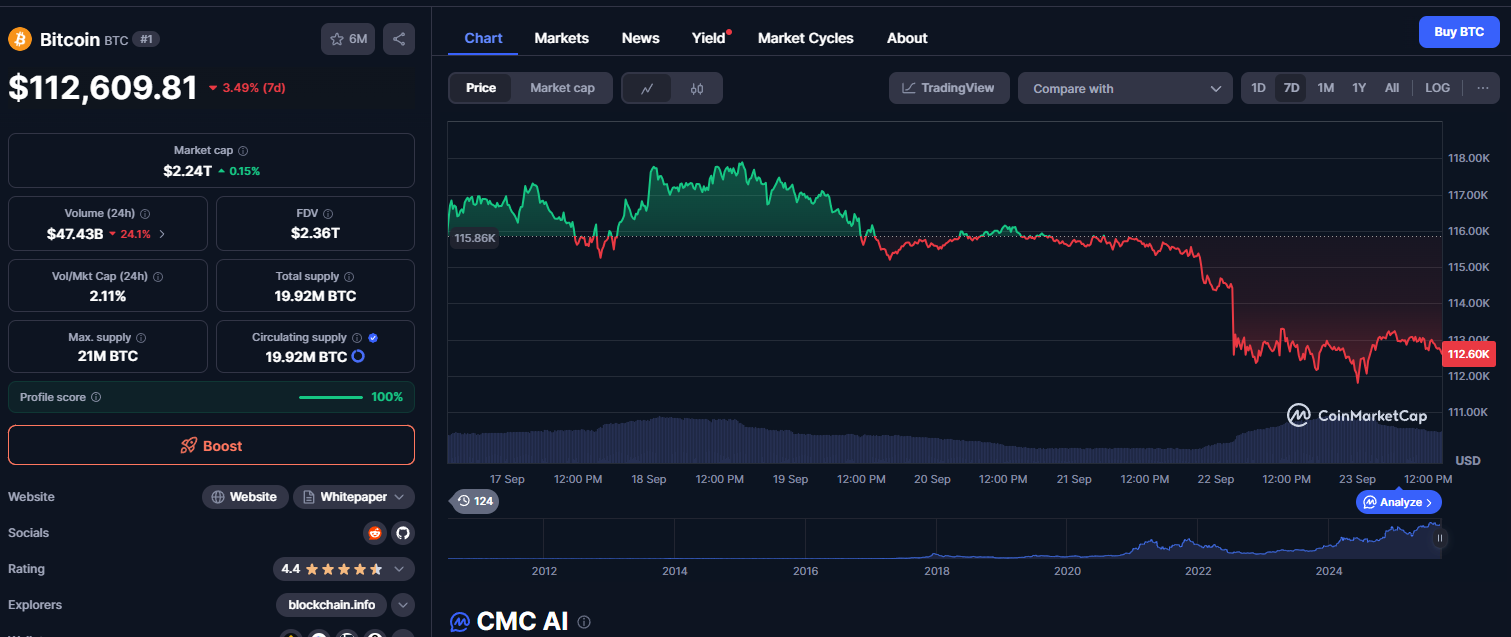This screenshot has width=1511, height=637.
Task: Expand the Whitepaper dropdown
Action: click(354, 497)
